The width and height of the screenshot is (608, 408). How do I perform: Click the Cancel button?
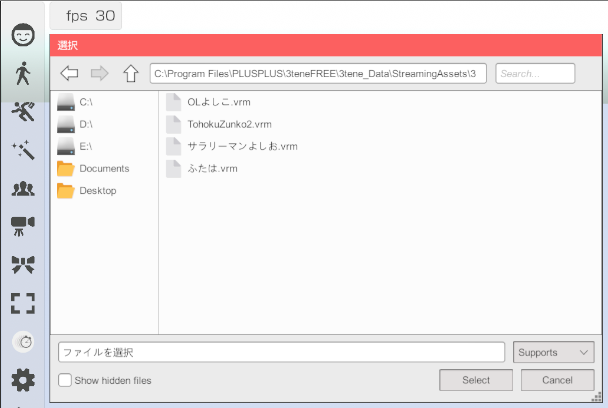[x=557, y=380]
